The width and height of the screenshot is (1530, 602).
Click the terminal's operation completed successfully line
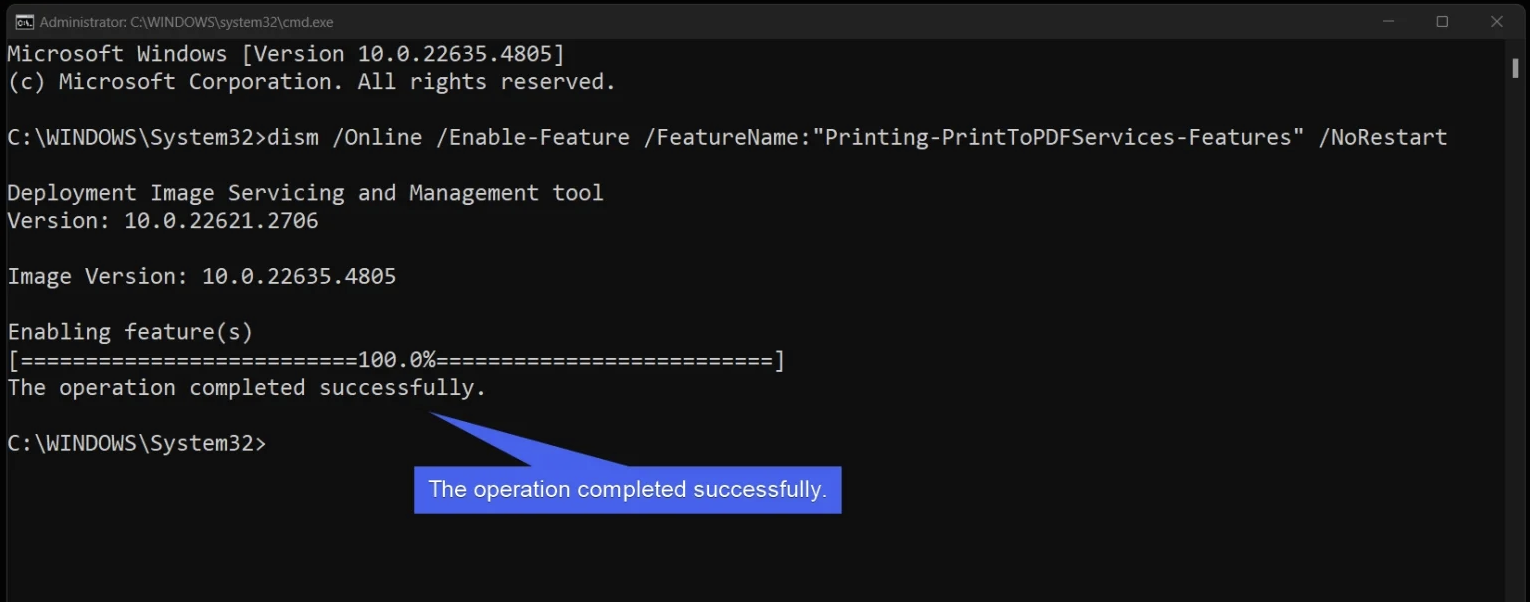pos(246,388)
